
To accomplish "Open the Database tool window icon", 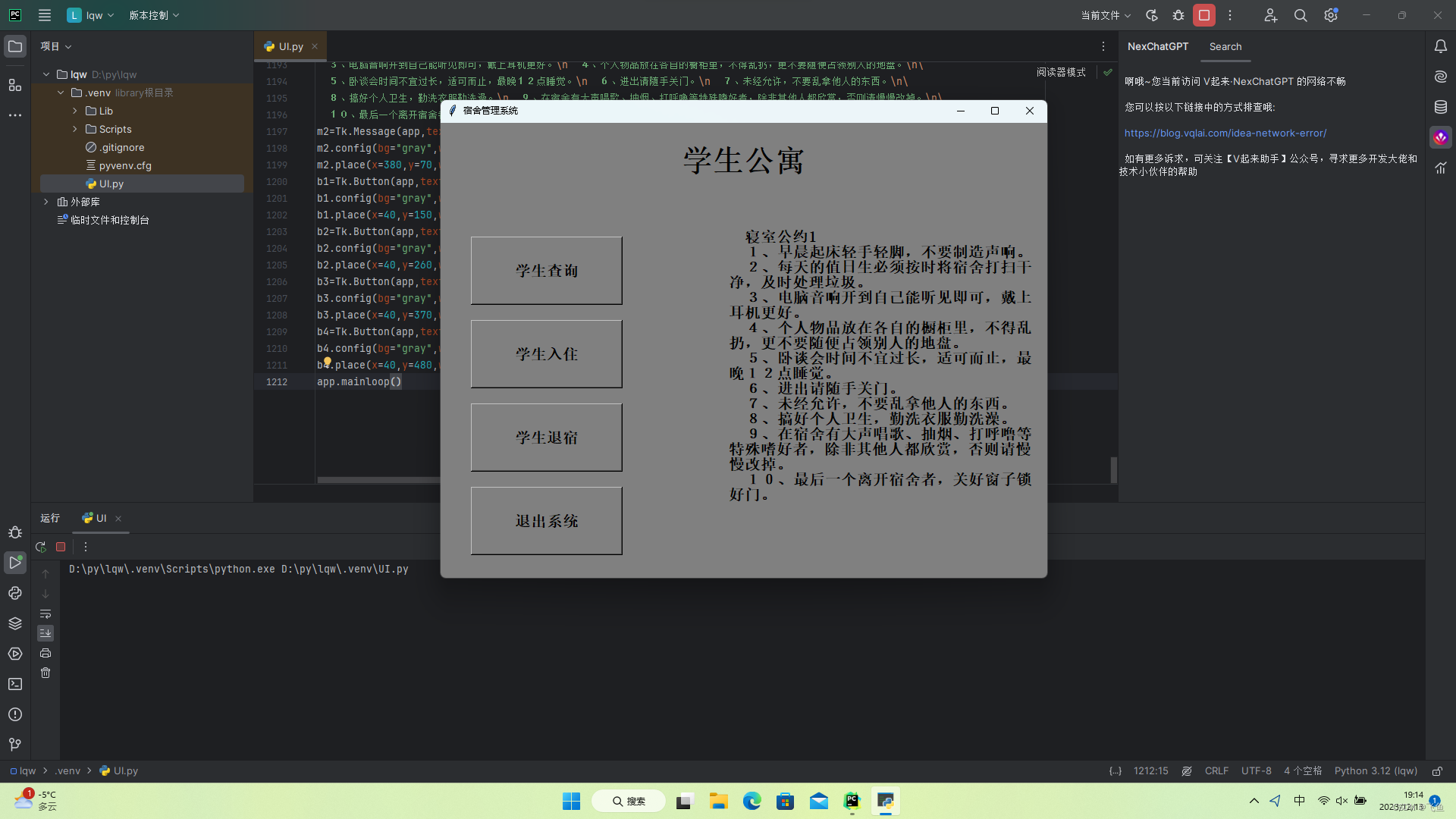I will (x=1441, y=107).
